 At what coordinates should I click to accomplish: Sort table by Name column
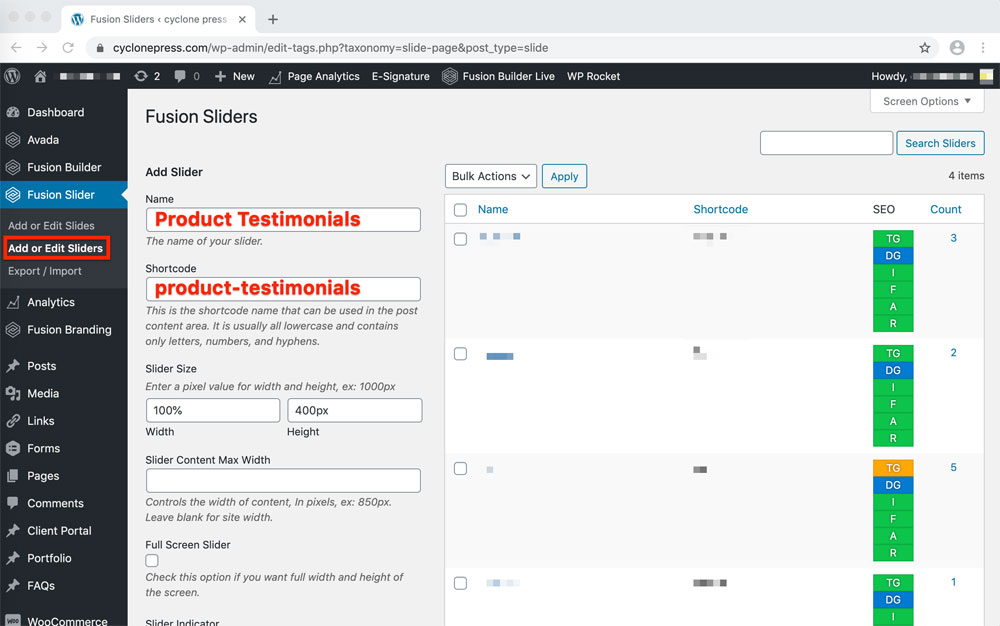tap(493, 210)
